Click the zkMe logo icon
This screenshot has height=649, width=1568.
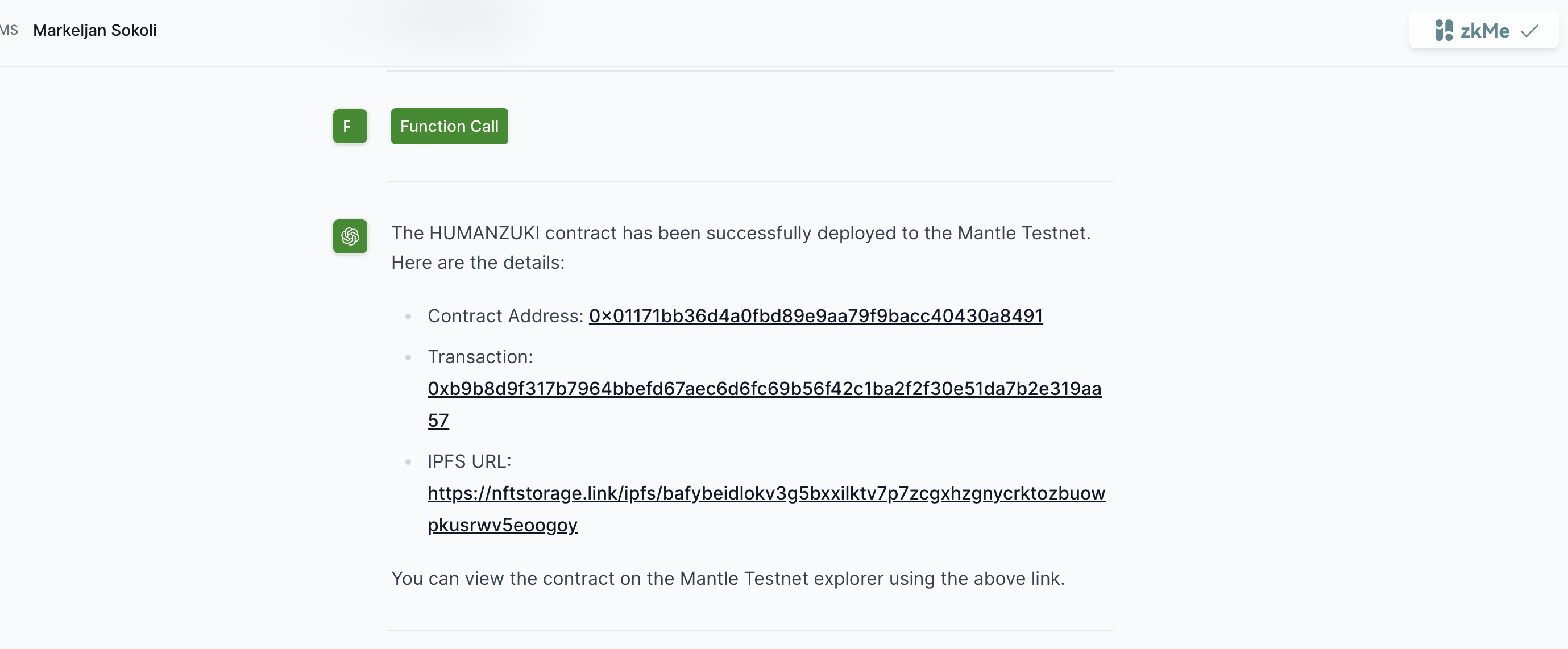[1443, 31]
